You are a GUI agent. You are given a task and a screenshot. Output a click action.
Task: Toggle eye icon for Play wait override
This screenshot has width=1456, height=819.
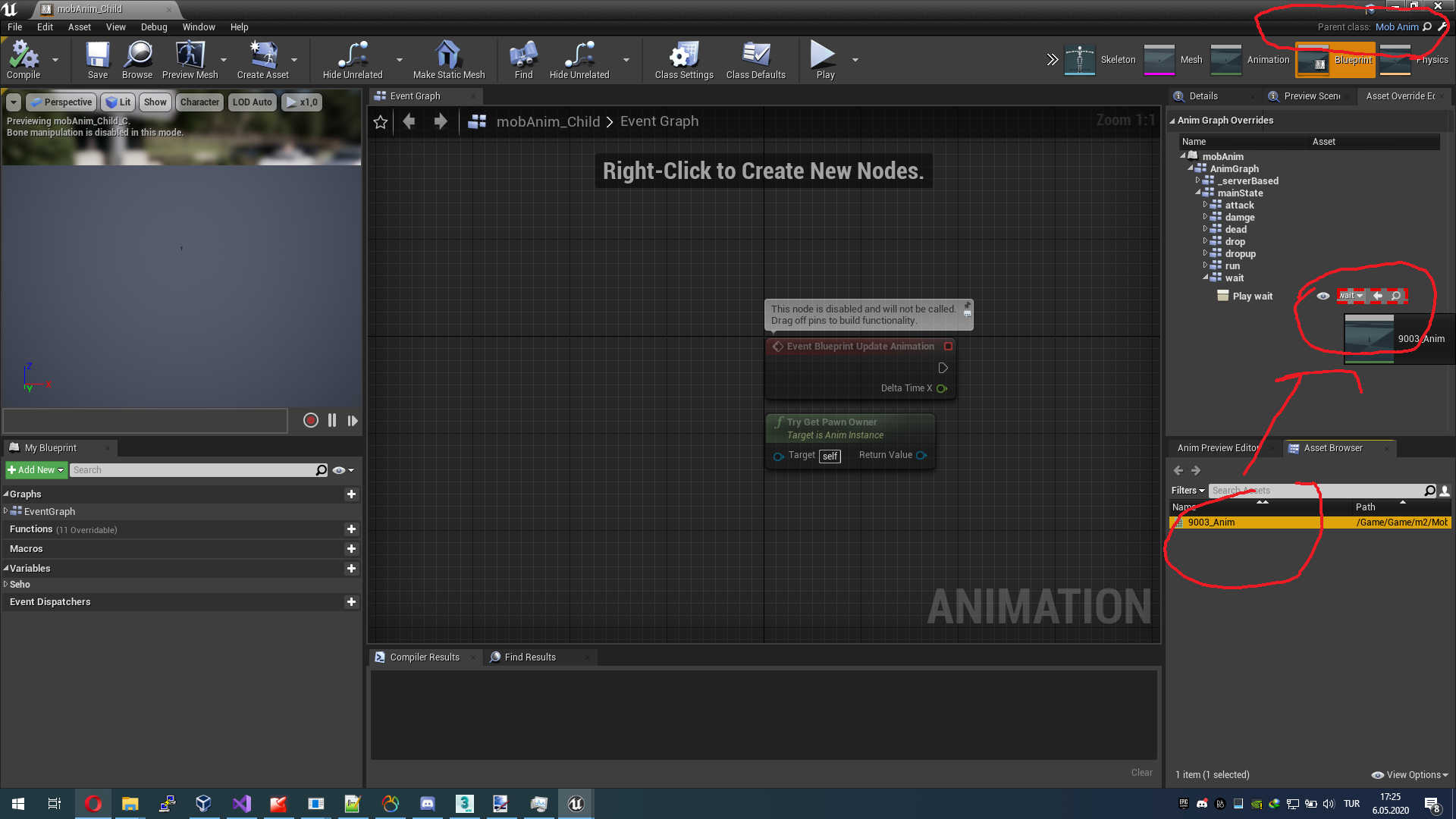pyautogui.click(x=1323, y=297)
